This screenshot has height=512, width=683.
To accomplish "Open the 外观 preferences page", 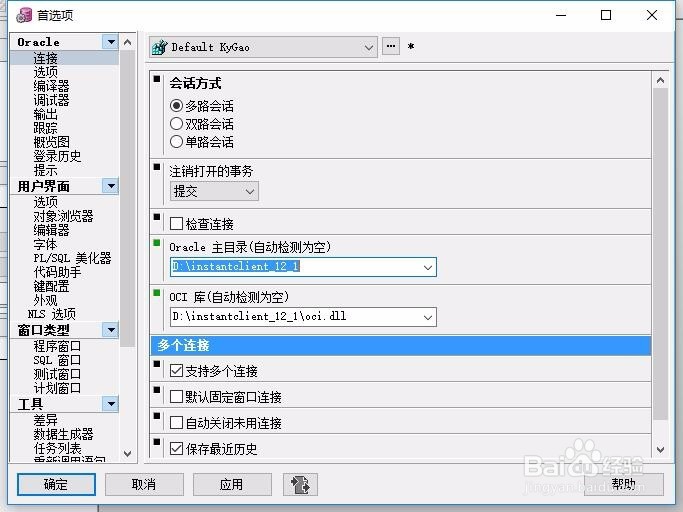I will [x=45, y=300].
